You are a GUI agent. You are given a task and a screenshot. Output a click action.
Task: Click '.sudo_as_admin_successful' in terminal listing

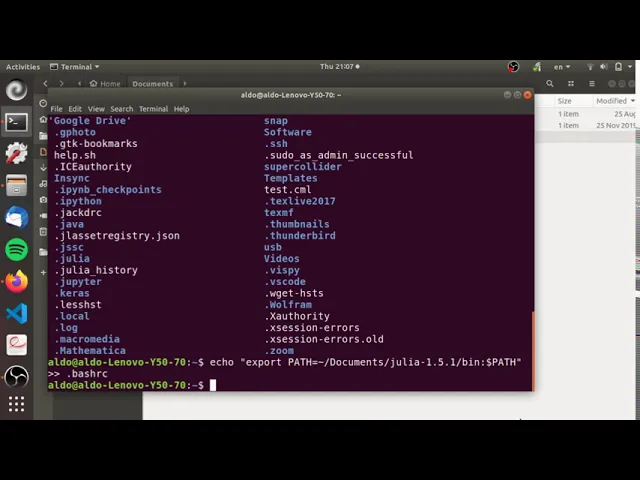click(x=339, y=155)
